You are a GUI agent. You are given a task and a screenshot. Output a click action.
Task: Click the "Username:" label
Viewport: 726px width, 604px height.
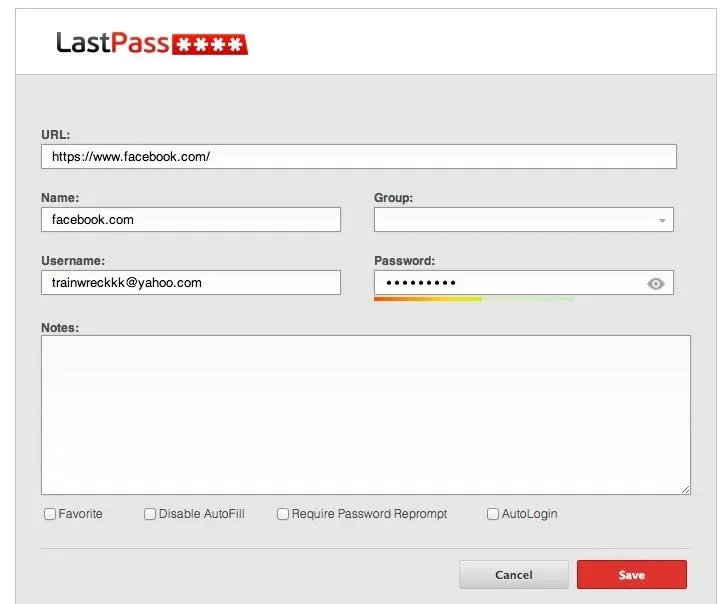[73, 261]
